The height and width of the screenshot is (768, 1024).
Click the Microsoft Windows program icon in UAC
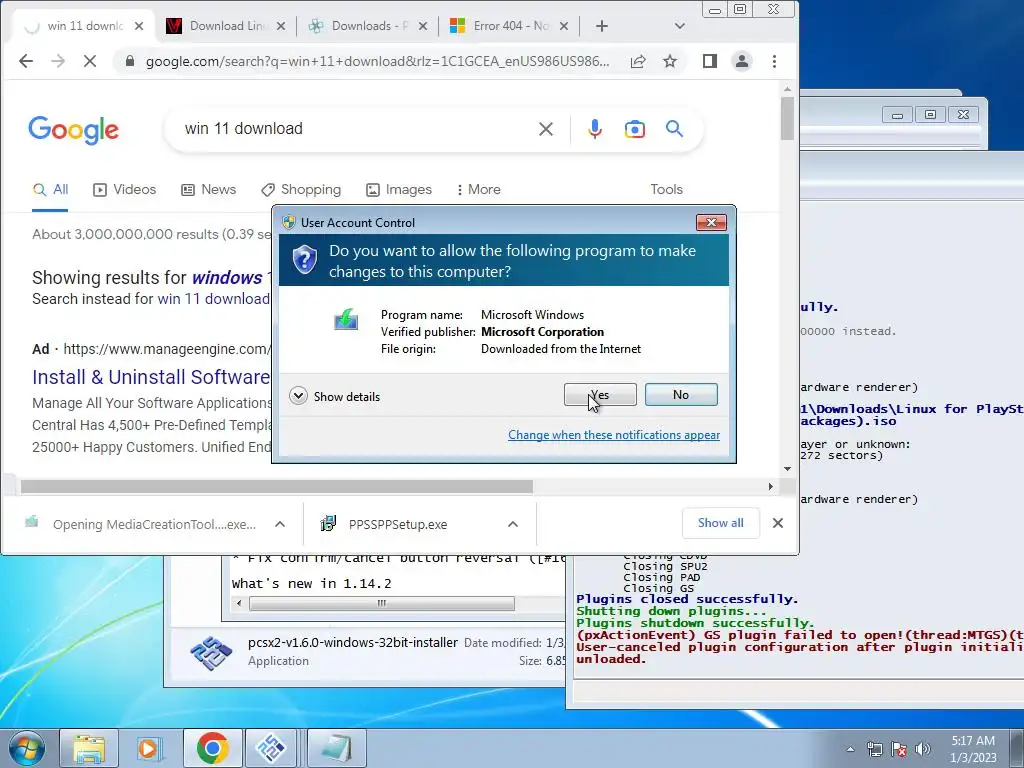click(346, 319)
